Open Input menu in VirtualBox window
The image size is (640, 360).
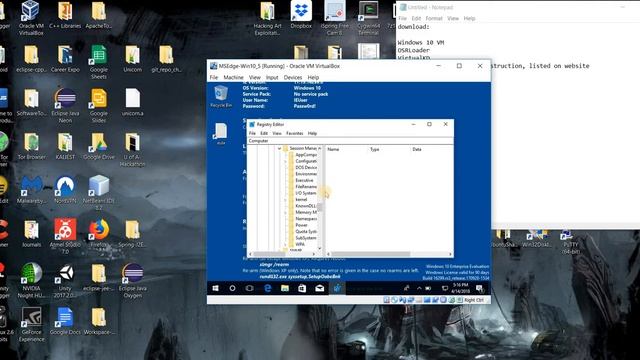click(272, 78)
